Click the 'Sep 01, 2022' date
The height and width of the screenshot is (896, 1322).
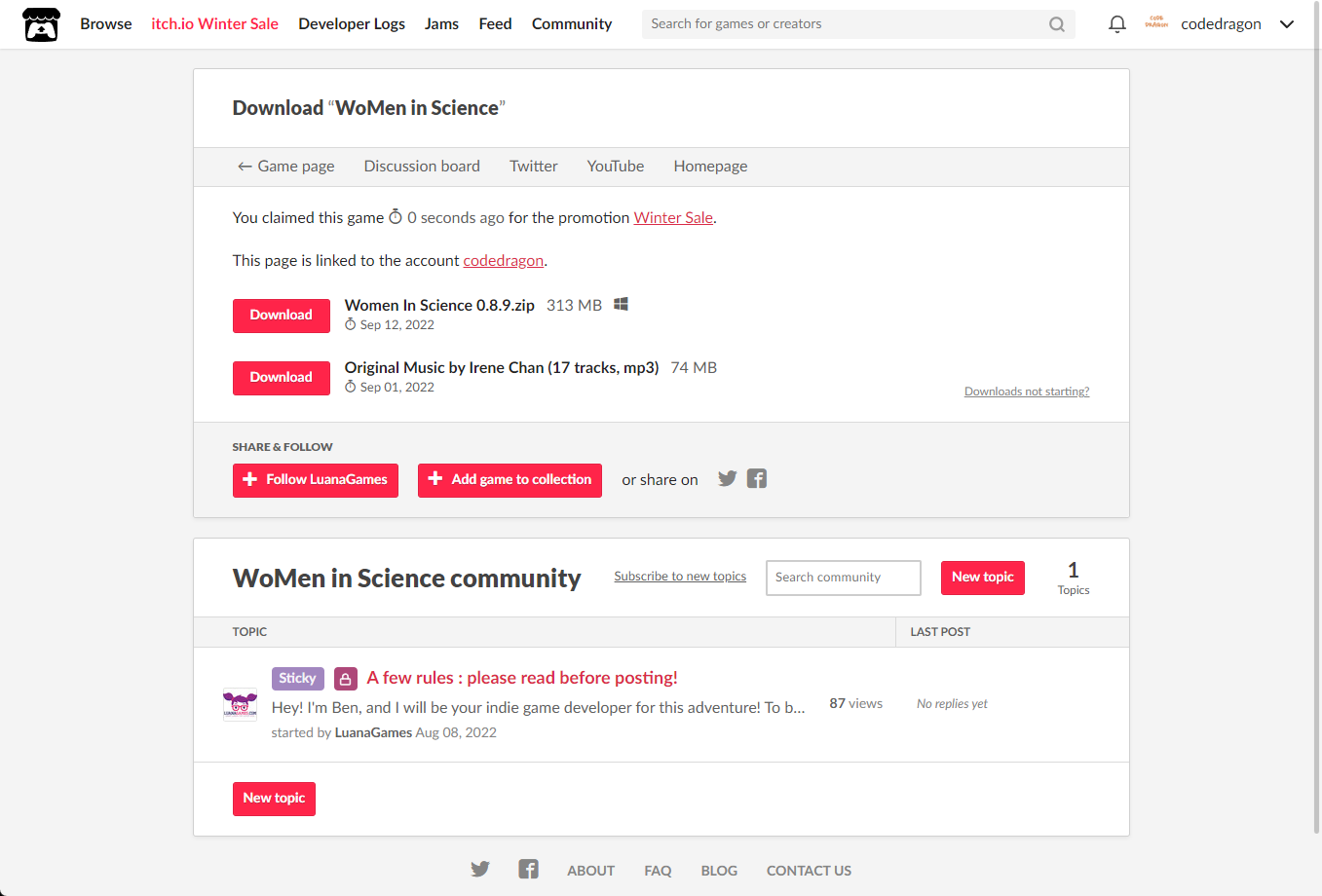tap(397, 388)
